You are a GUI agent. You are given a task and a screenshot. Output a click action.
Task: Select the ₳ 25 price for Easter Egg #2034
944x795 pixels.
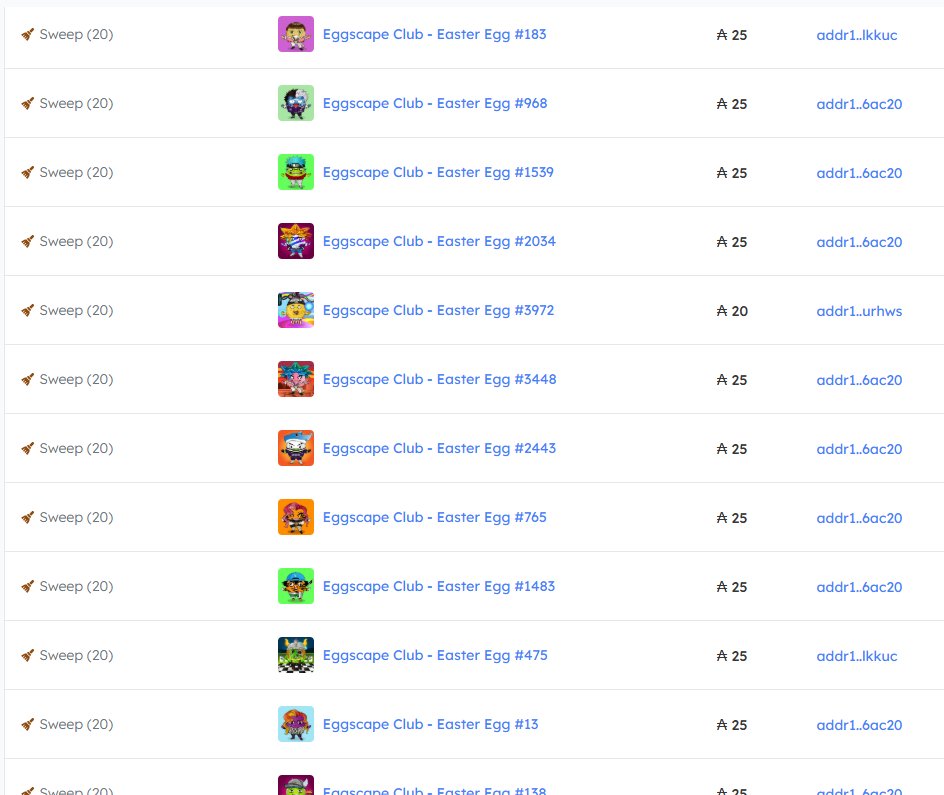pos(732,243)
